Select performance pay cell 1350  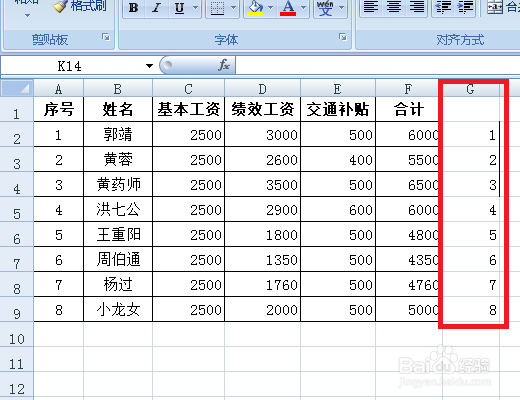(263, 259)
